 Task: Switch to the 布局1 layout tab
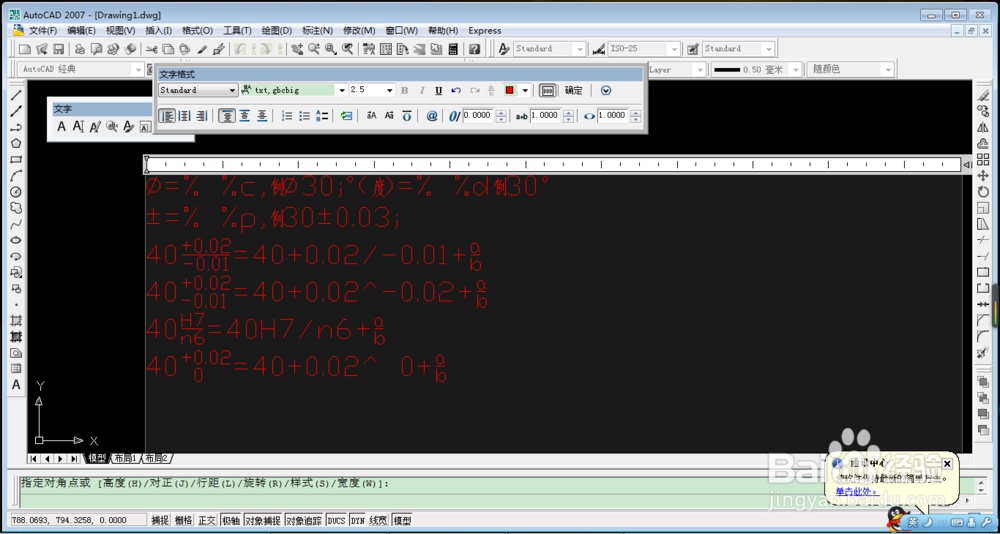tap(126, 458)
